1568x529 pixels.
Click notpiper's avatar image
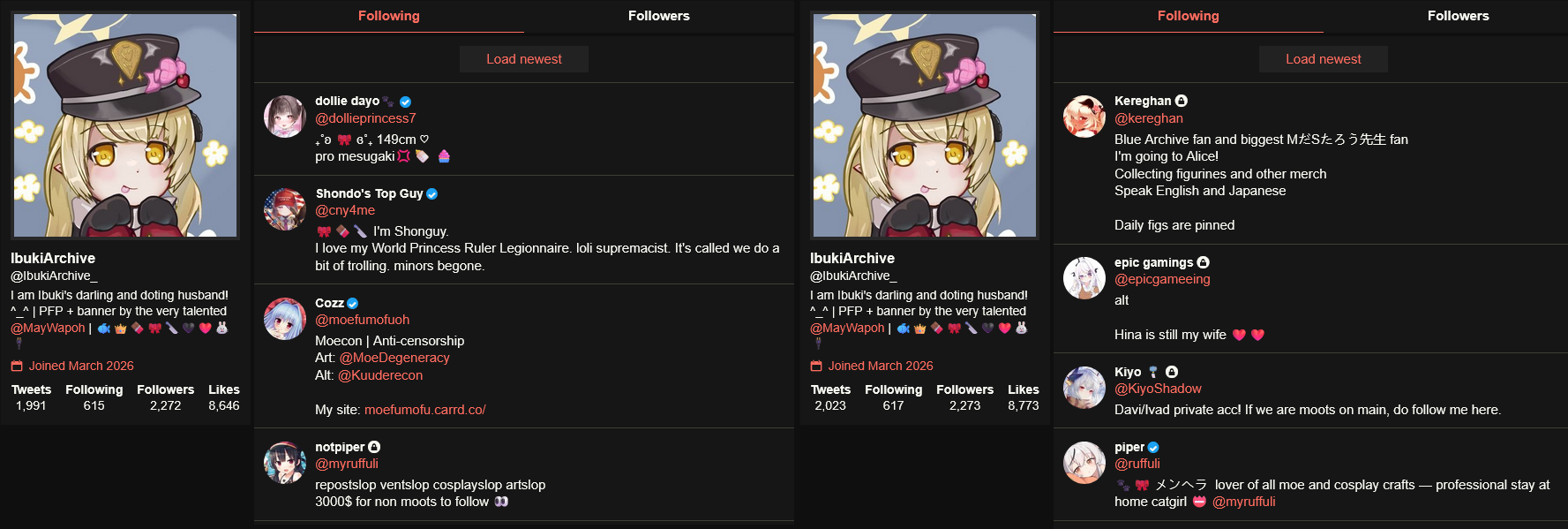click(x=285, y=463)
